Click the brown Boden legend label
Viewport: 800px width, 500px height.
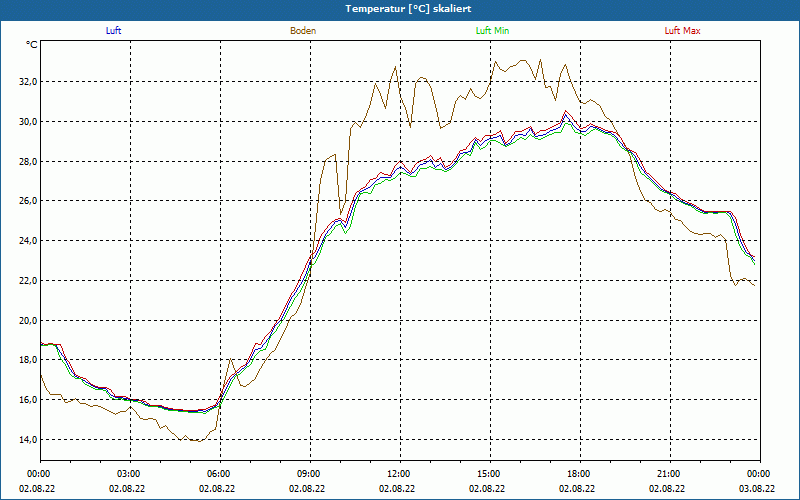point(303,31)
